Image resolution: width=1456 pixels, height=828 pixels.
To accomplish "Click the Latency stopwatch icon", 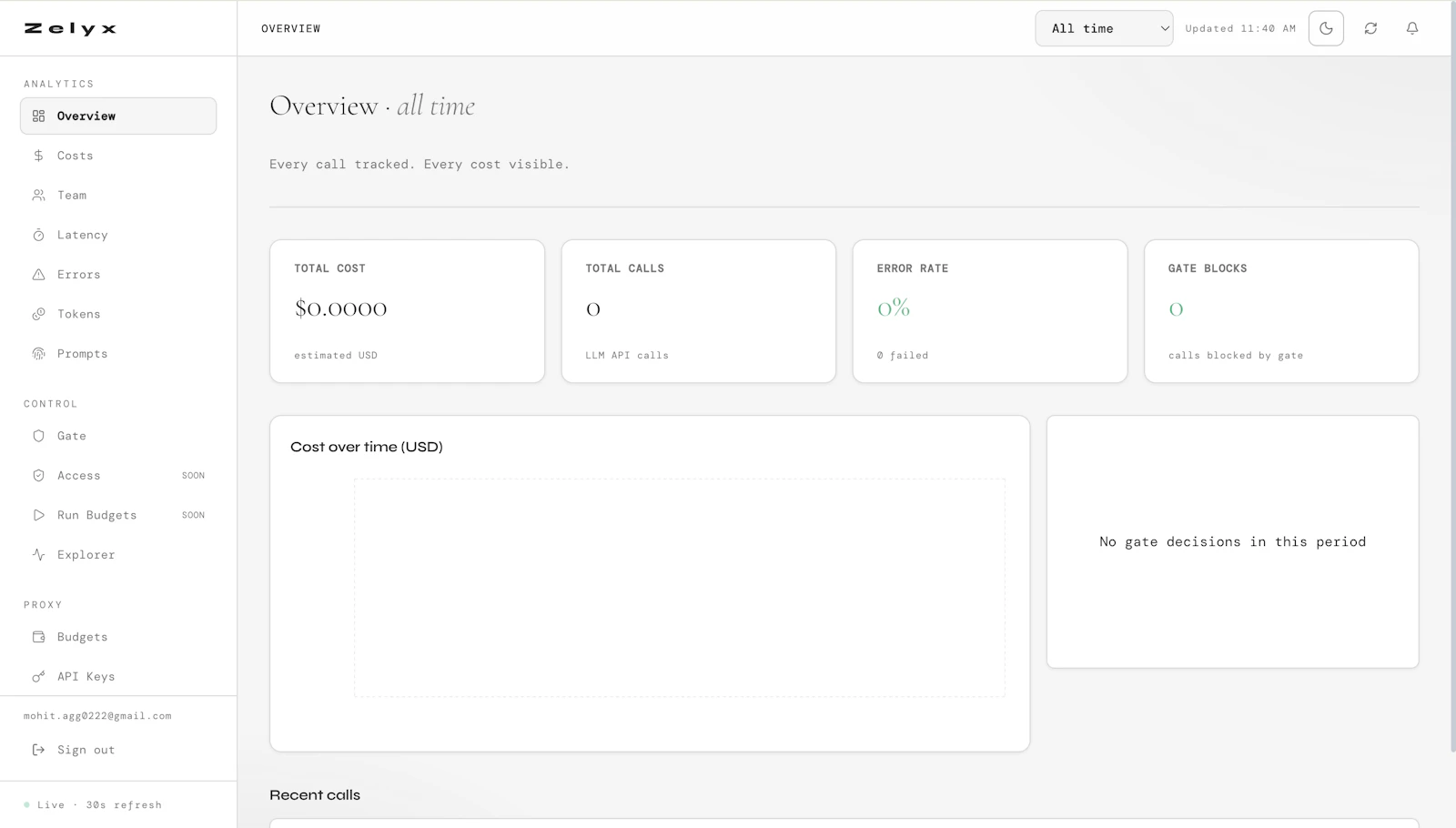I will point(38,235).
